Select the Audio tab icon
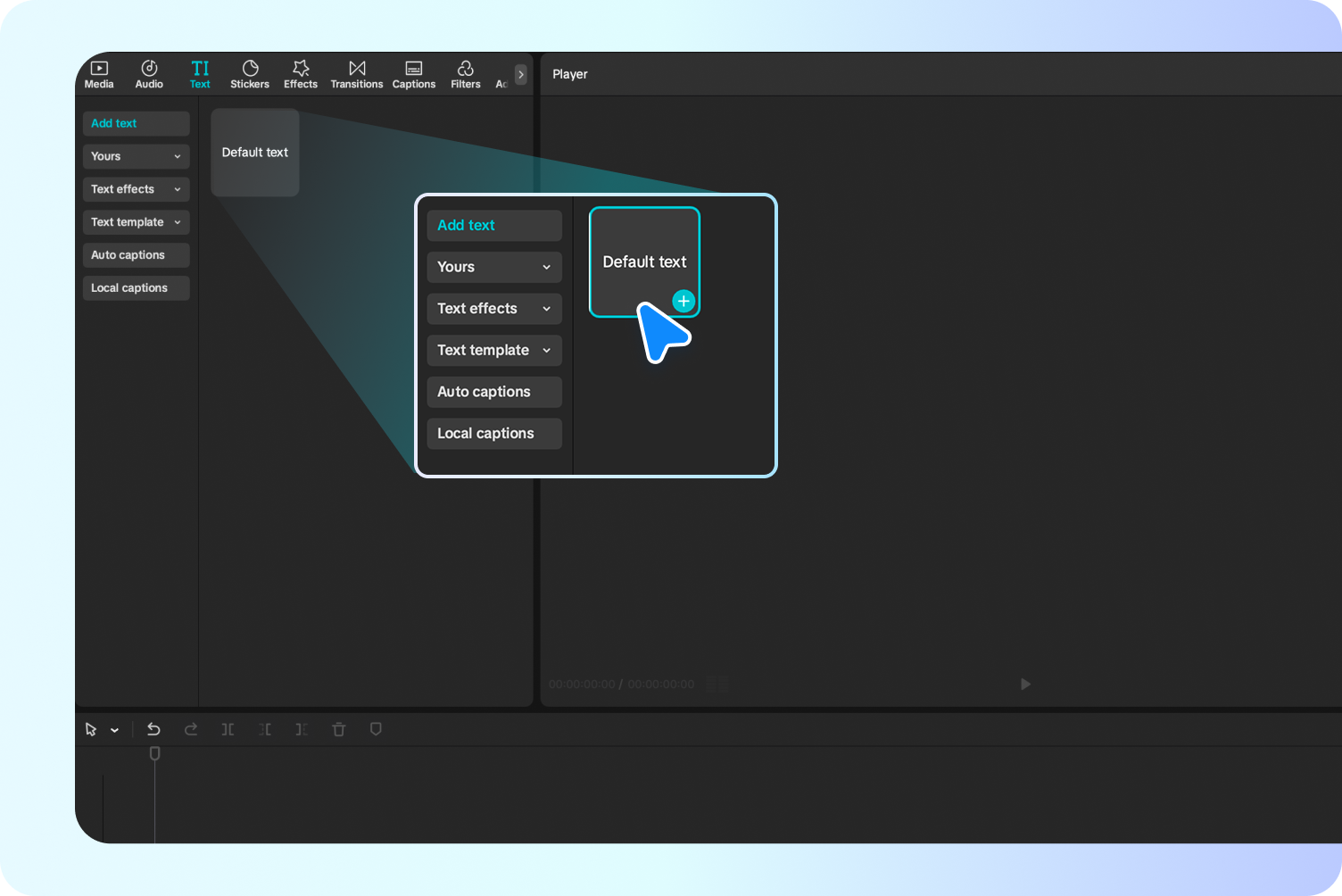The image size is (1342, 896). click(x=148, y=73)
